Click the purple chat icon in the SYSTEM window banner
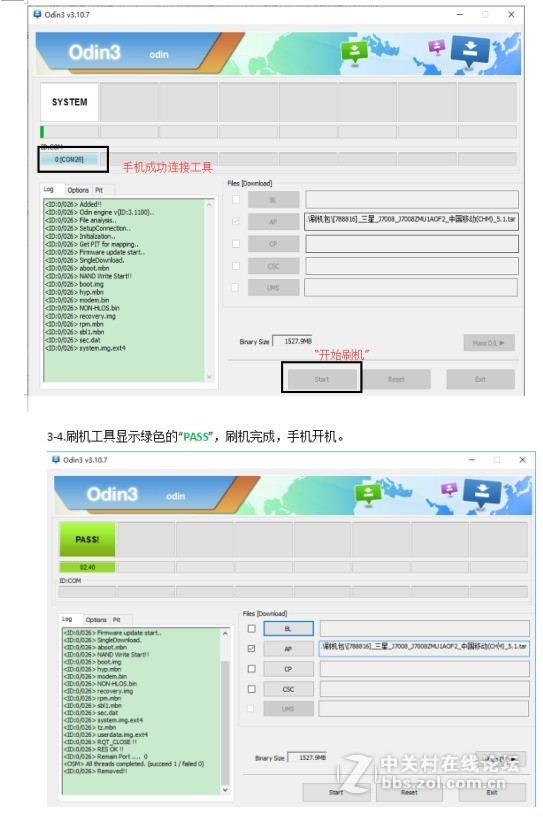This screenshot has height=817, width=543. [x=436, y=47]
